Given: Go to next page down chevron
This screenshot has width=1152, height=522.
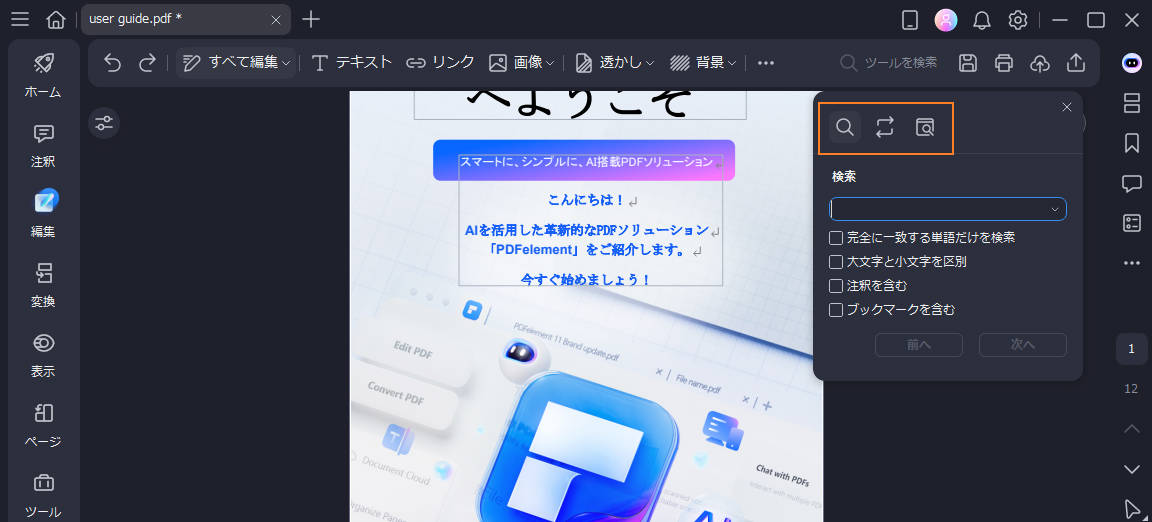Looking at the screenshot, I should click(x=1131, y=468).
